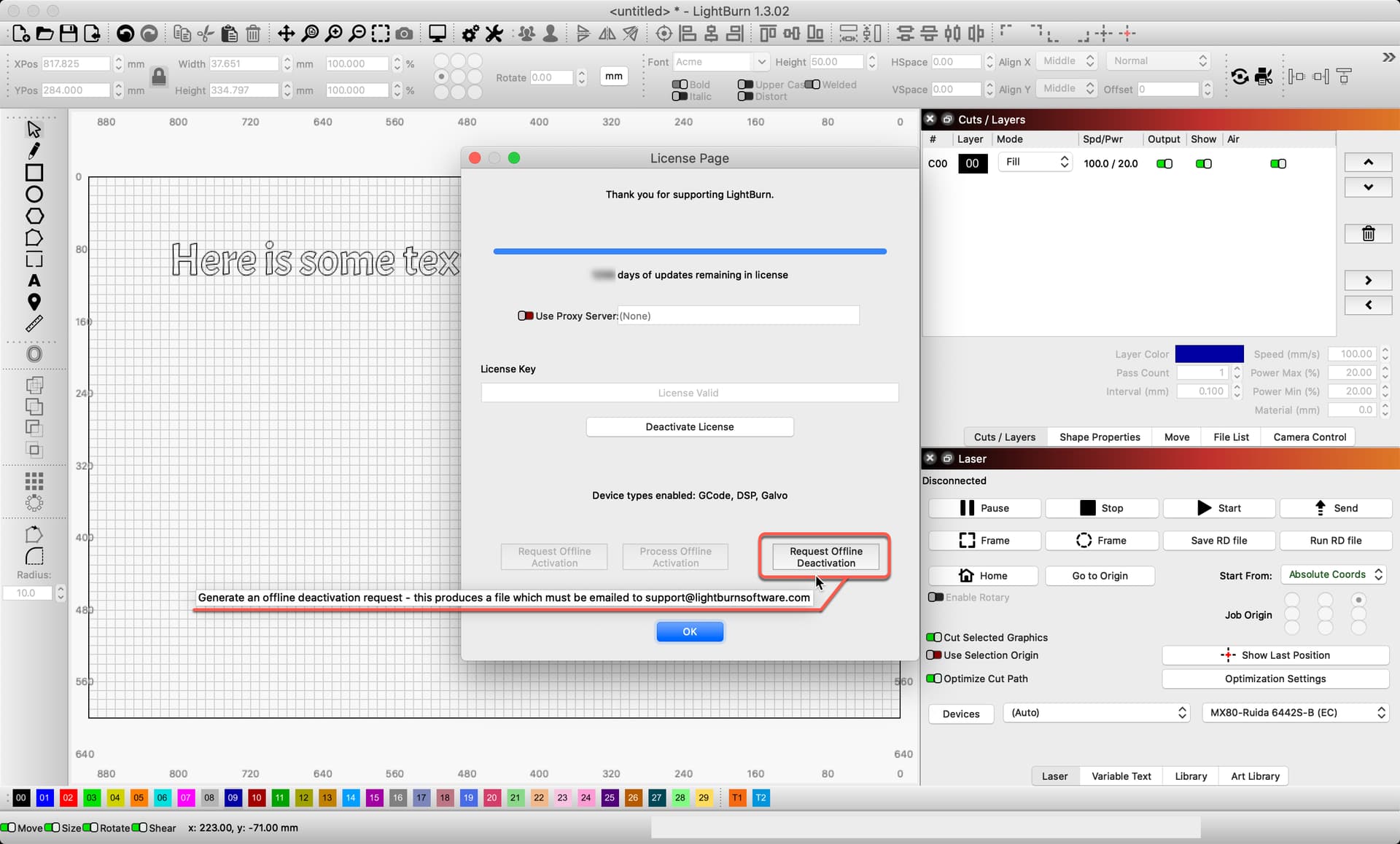
Task: Switch to the Camera Control tab
Action: 1309,436
